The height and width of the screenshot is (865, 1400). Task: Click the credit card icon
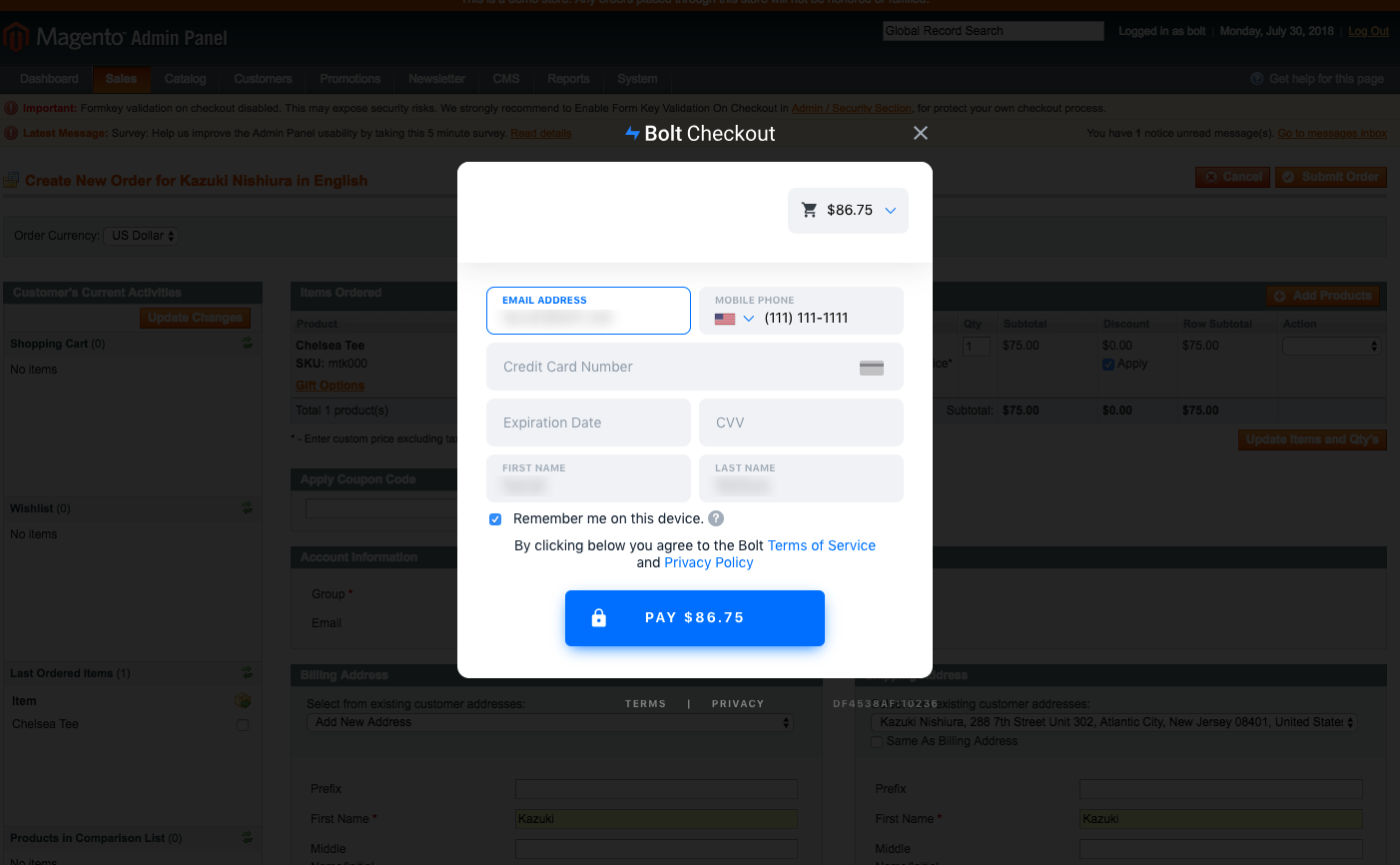click(x=872, y=368)
